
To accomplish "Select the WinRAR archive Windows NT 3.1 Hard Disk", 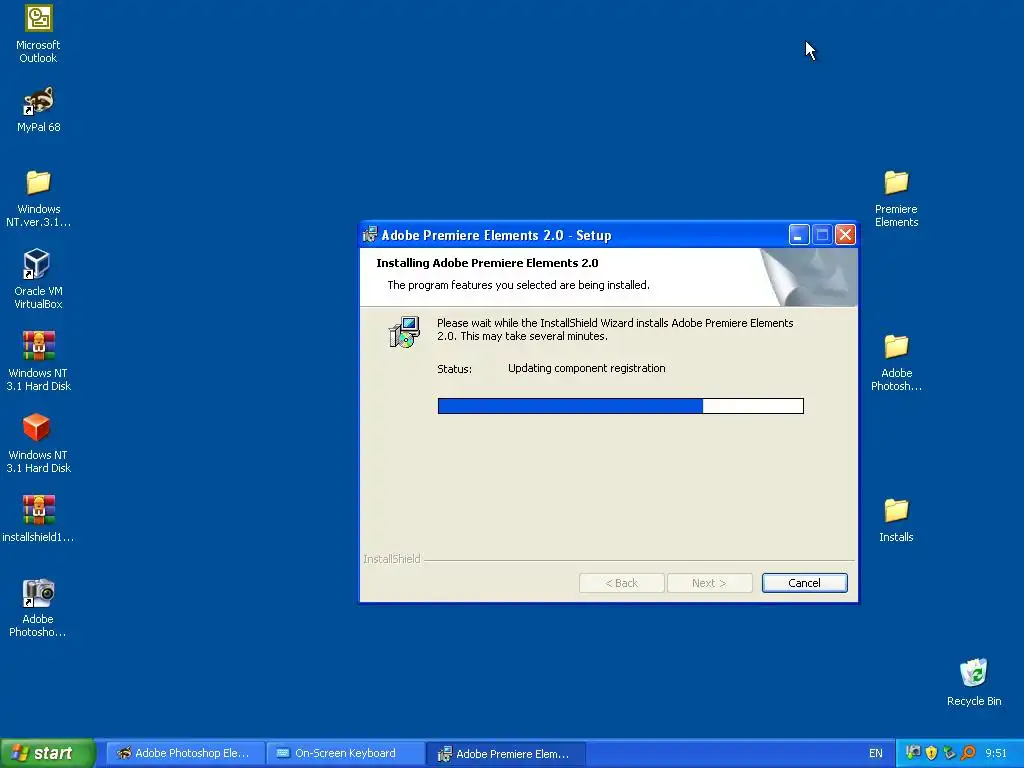I will tap(38, 361).
